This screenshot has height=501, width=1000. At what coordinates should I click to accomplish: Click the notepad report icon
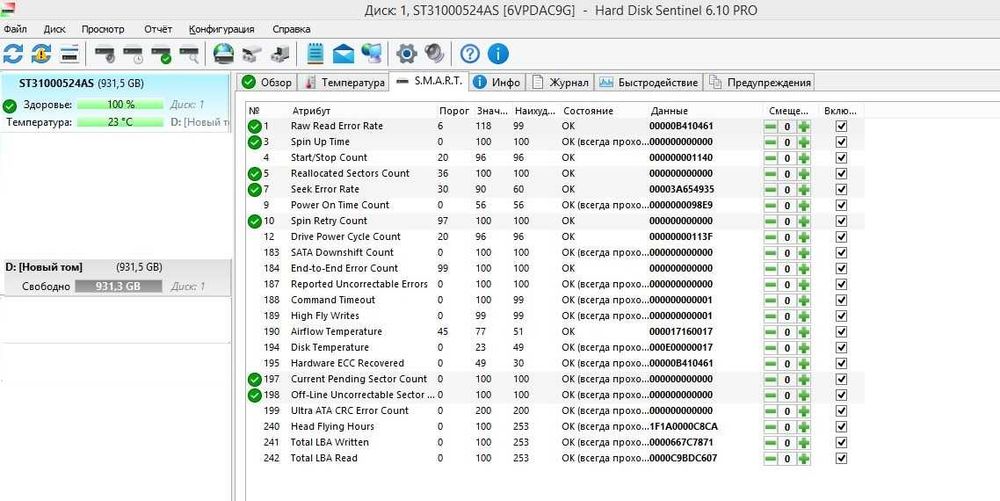tap(315, 54)
